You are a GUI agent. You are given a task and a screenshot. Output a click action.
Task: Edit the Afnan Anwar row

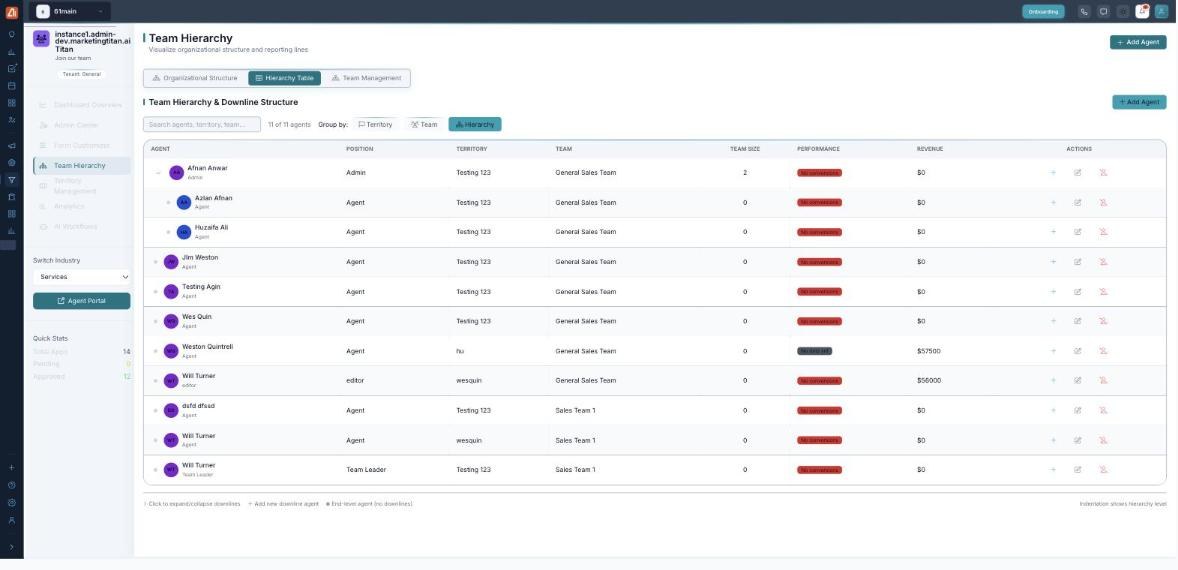point(1077,173)
